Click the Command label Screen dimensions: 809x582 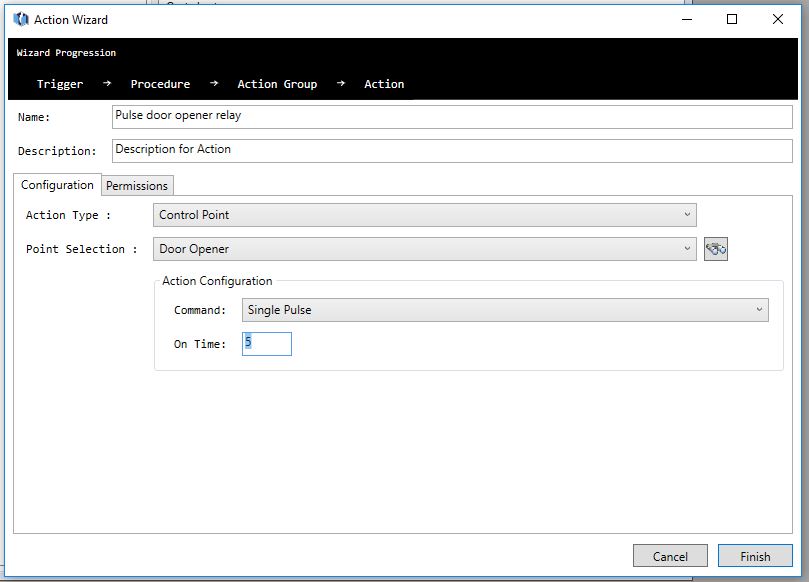200,310
